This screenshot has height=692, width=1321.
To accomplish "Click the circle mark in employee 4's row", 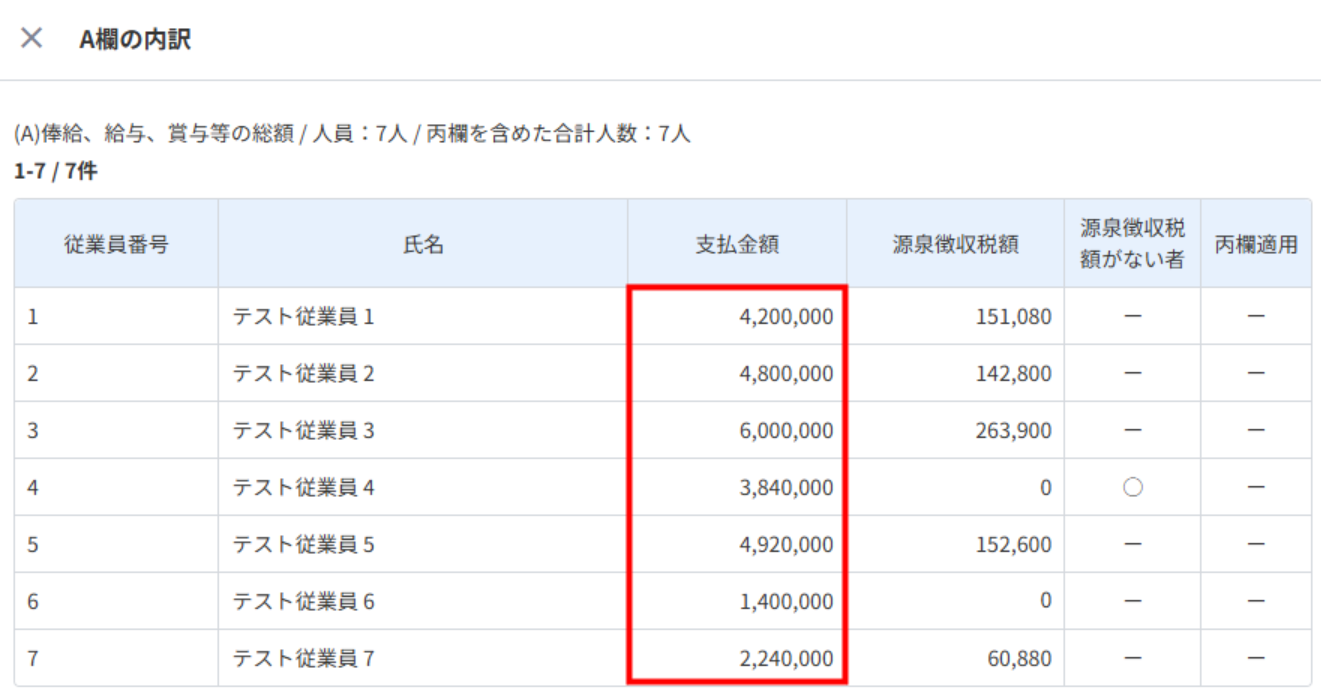I will 1133,488.
